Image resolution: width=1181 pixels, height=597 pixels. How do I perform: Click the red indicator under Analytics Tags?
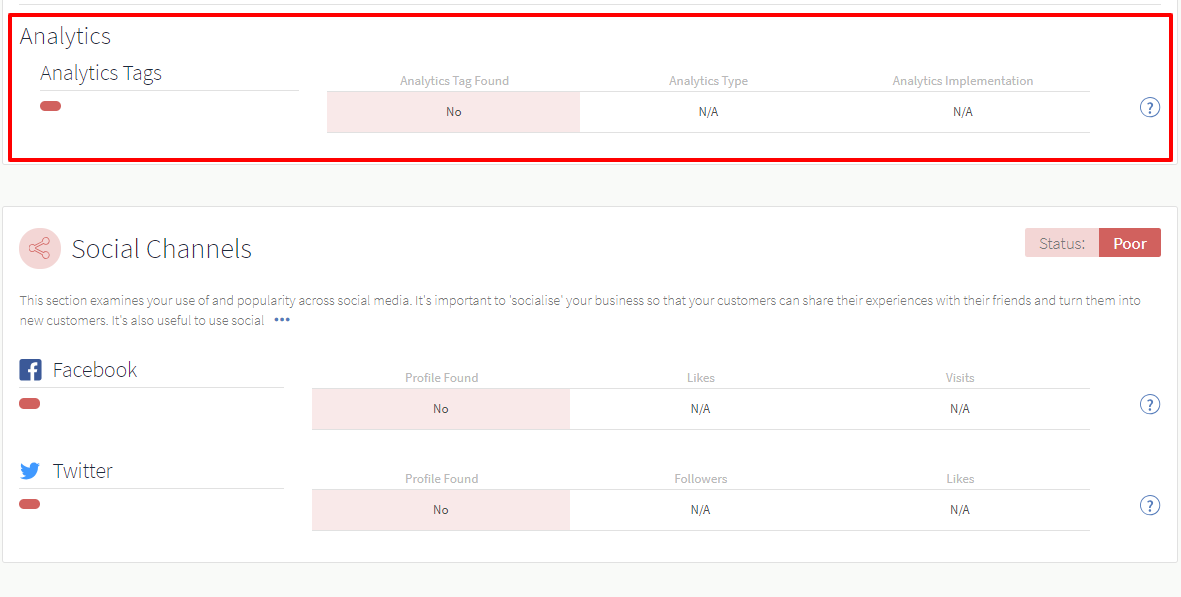click(x=50, y=106)
